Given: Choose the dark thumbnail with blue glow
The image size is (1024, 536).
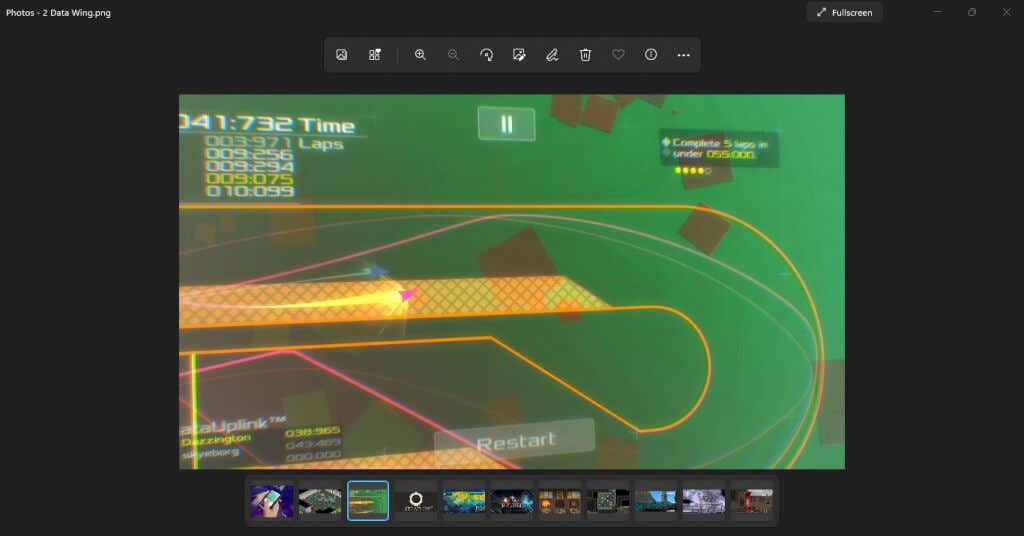Looking at the screenshot, I should click(512, 501).
